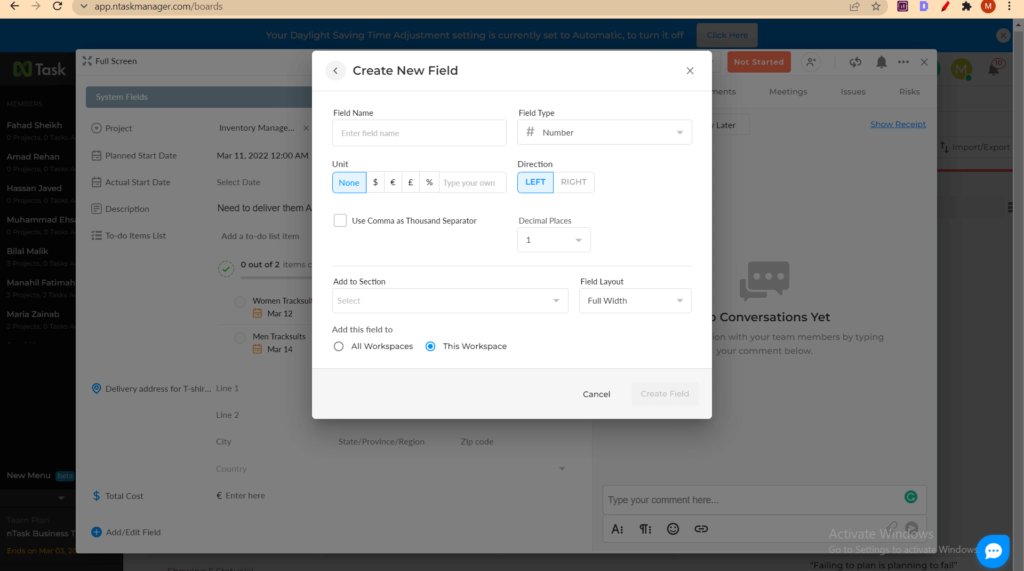Click the Create Field button

[665, 394]
